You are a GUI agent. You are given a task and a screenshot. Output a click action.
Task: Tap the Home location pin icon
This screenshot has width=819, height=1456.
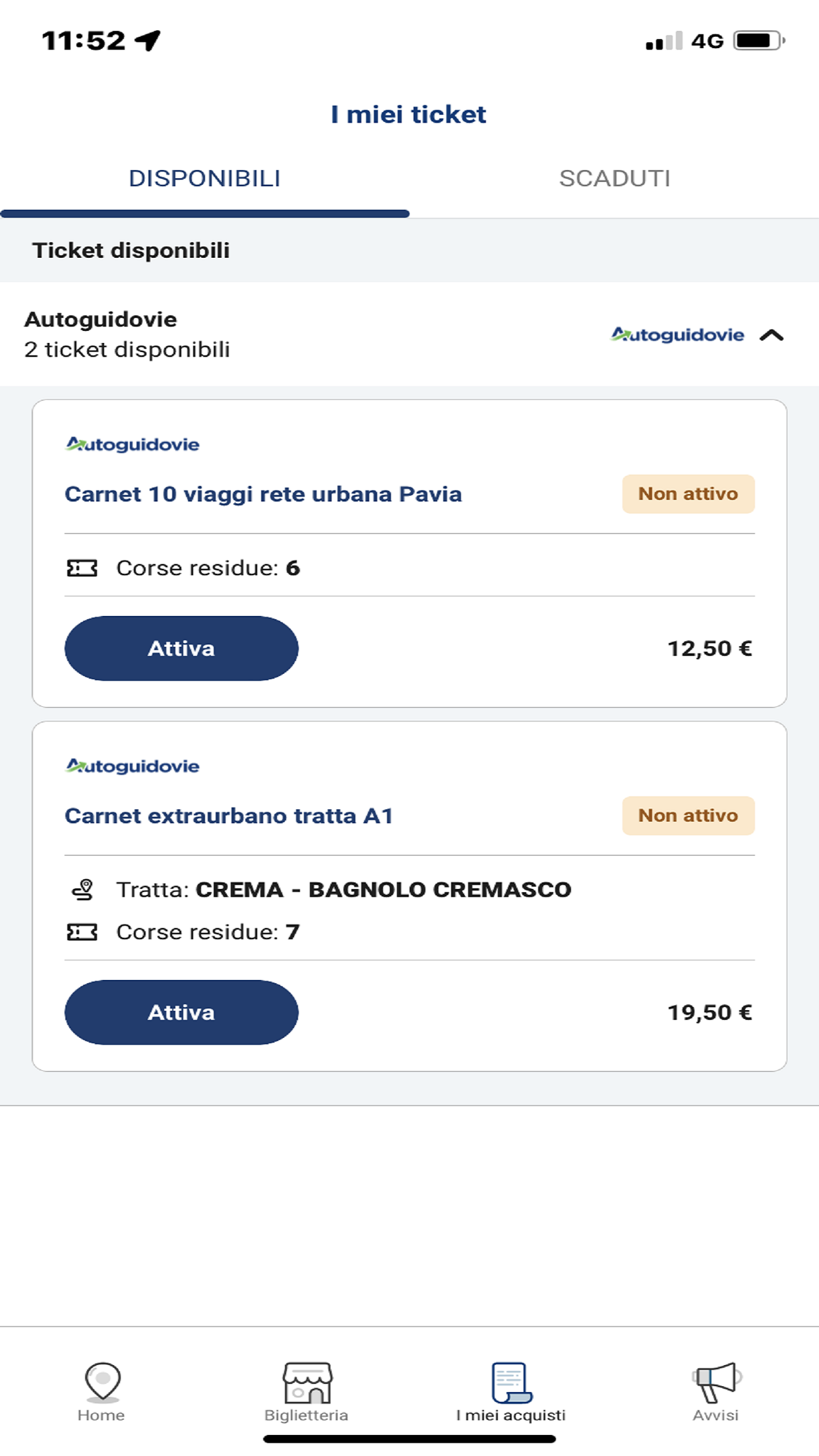tap(102, 1381)
